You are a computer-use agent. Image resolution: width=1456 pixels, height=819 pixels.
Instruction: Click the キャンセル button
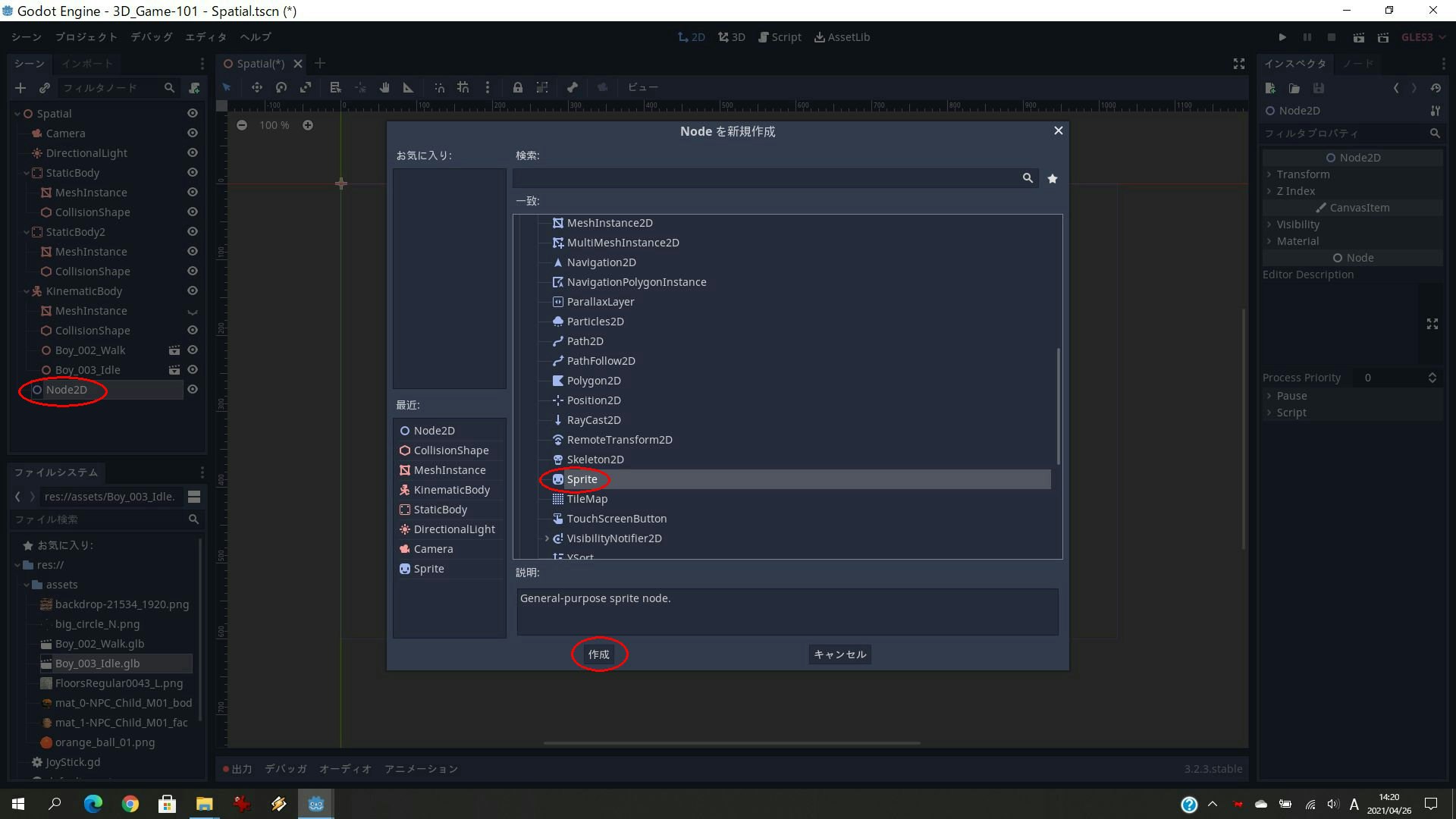[839, 654]
